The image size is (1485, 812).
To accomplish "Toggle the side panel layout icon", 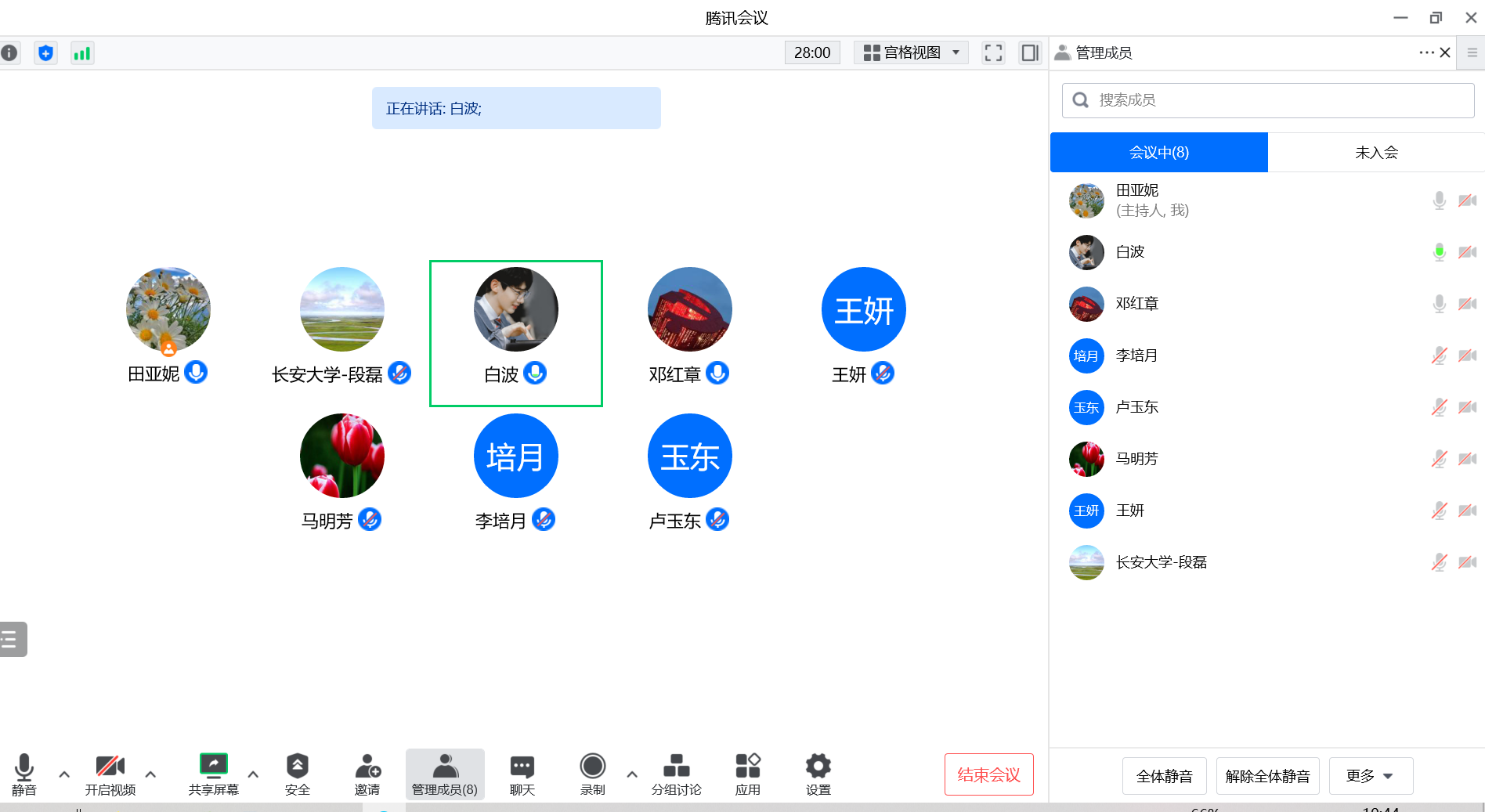I will [x=1029, y=53].
